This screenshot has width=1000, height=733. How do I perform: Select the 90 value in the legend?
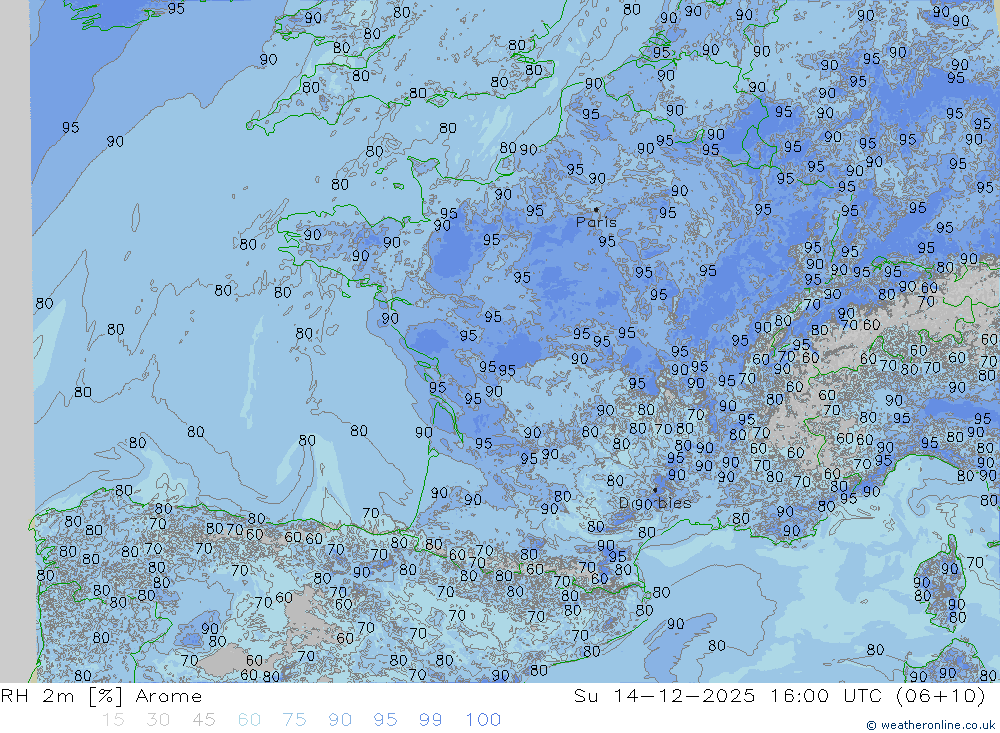340,720
